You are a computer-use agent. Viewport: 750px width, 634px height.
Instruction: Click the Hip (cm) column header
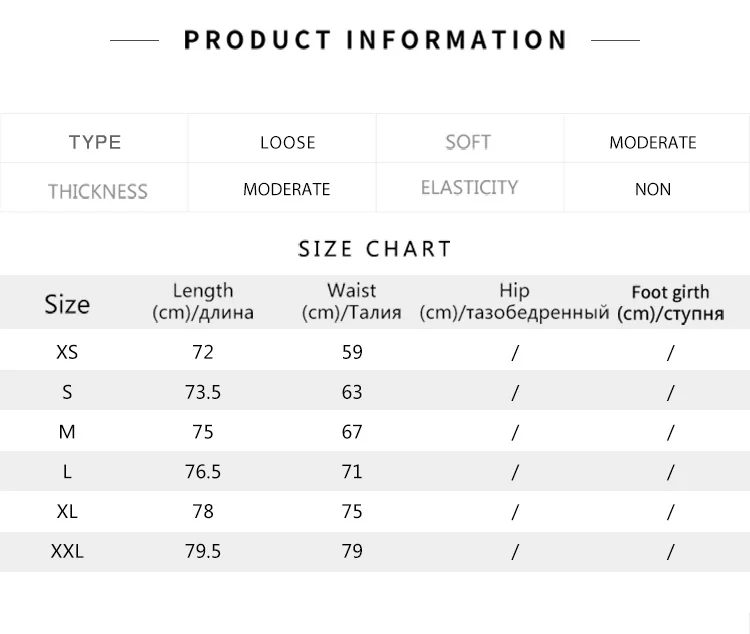[x=514, y=301]
